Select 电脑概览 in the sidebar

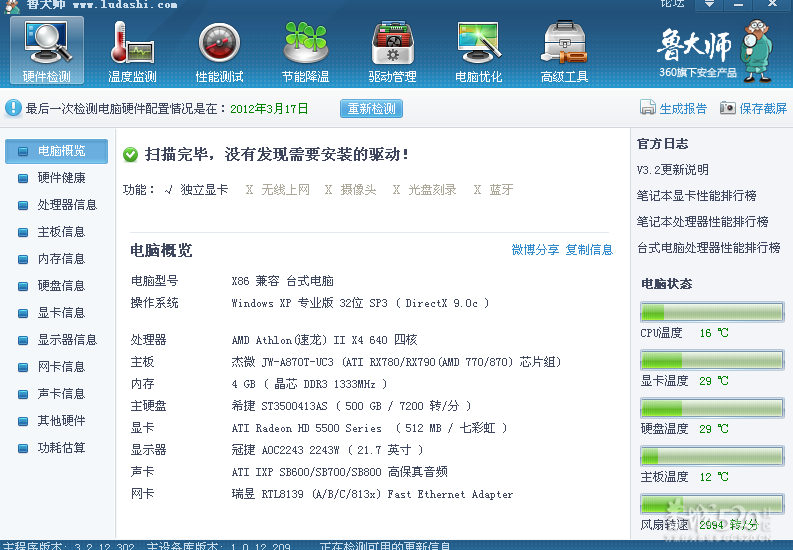[57, 151]
